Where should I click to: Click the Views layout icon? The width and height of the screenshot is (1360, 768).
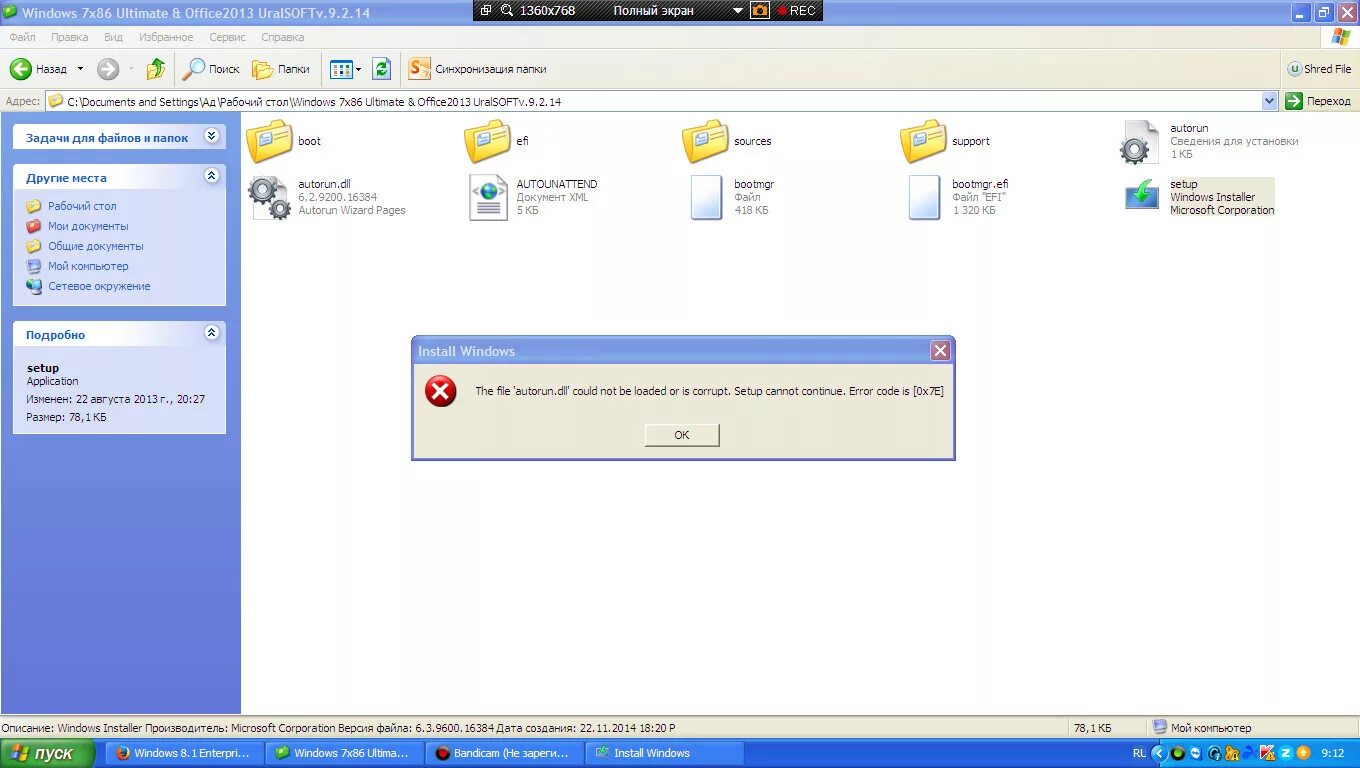click(x=341, y=69)
